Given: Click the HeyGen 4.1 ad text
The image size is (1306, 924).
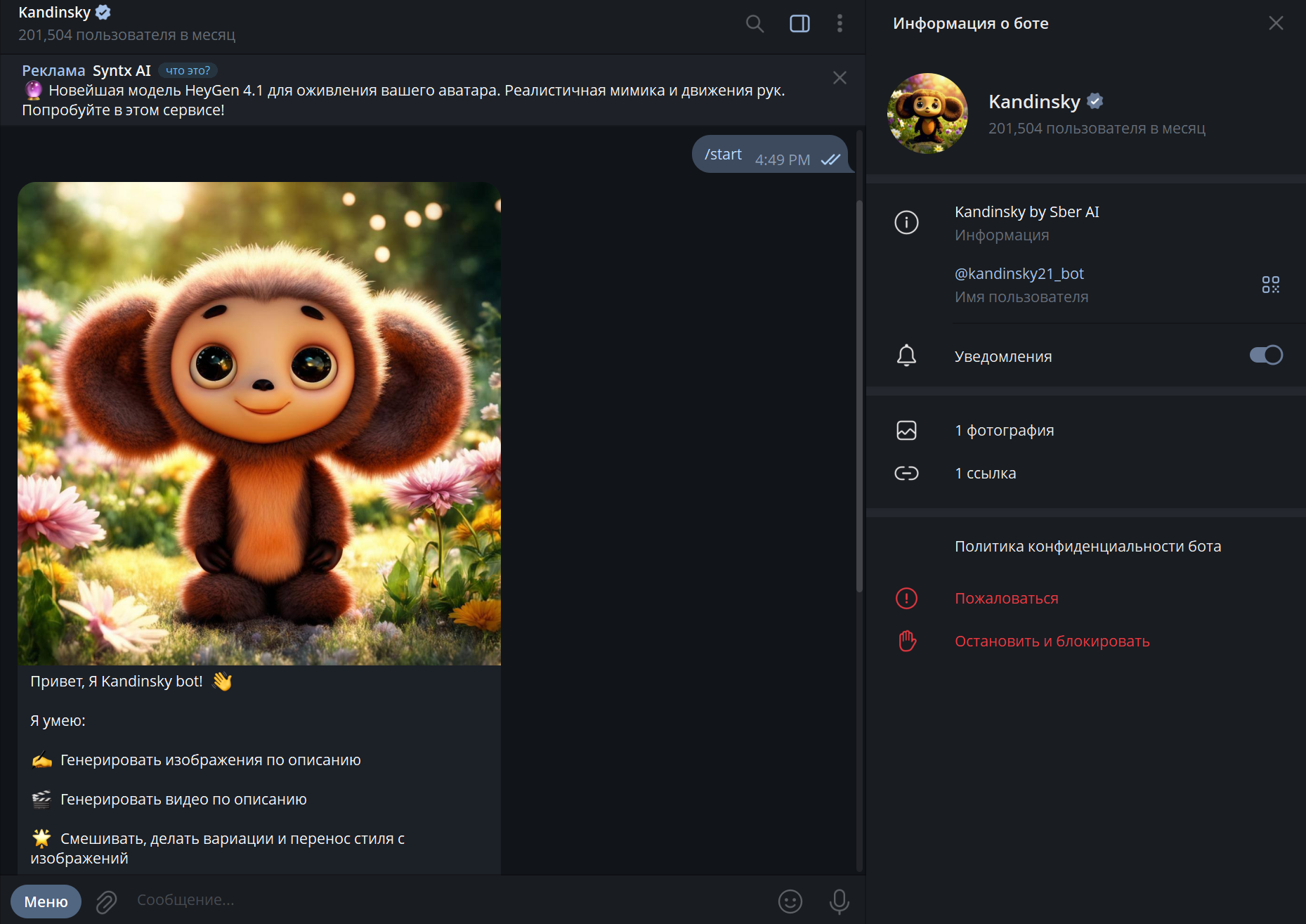Looking at the screenshot, I should [x=403, y=100].
